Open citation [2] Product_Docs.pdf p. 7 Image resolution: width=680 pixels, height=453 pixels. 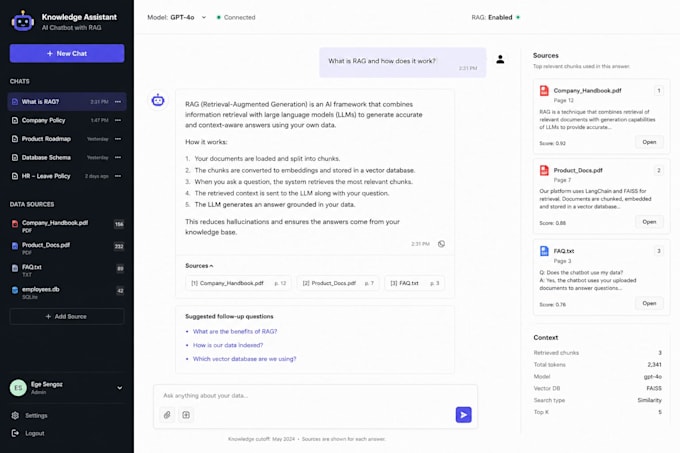tap(338, 283)
